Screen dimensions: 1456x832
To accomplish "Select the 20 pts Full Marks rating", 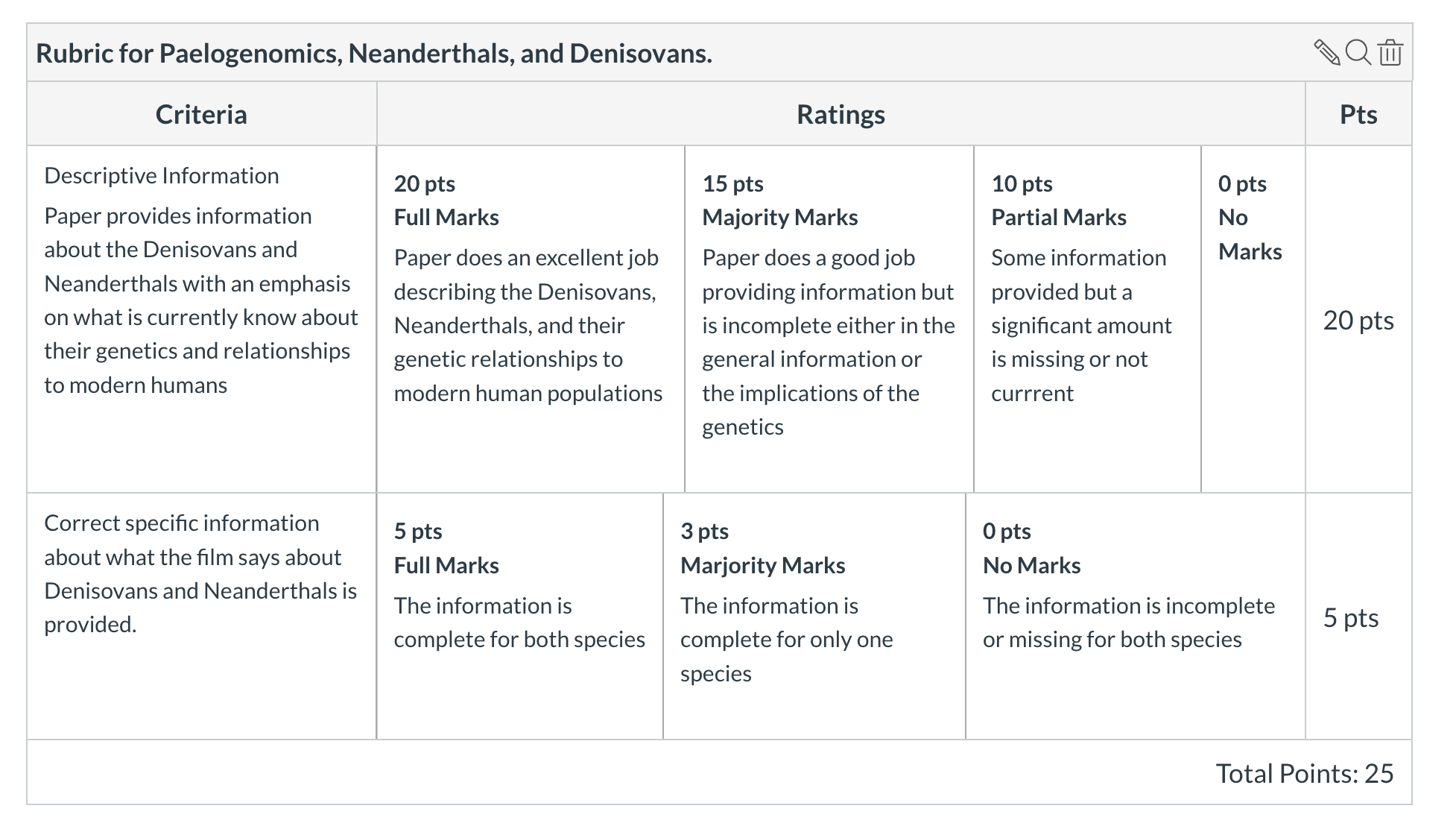I will 531,319.
